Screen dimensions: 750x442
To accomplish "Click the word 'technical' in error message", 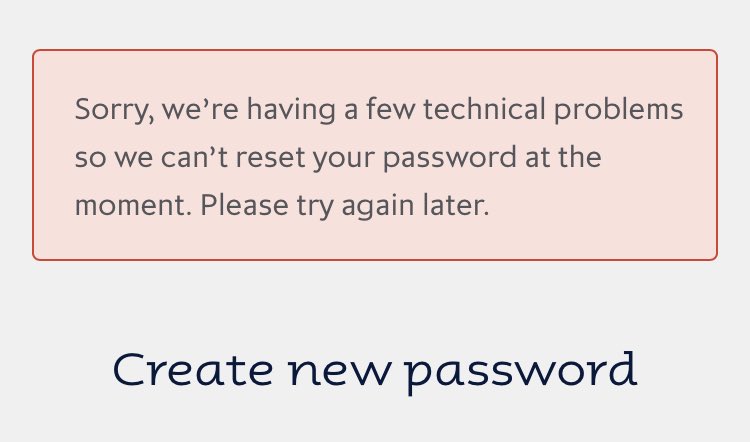I will pos(484,109).
